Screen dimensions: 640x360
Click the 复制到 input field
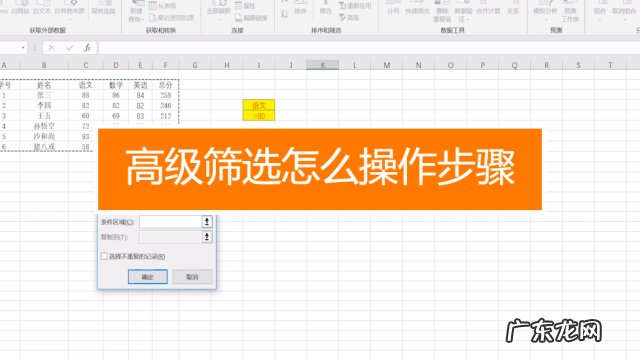(170, 237)
